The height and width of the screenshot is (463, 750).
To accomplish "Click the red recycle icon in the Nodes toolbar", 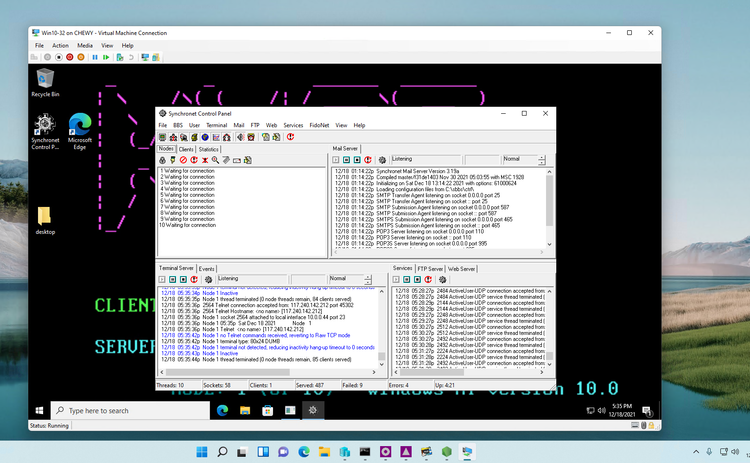I will [x=194, y=160].
